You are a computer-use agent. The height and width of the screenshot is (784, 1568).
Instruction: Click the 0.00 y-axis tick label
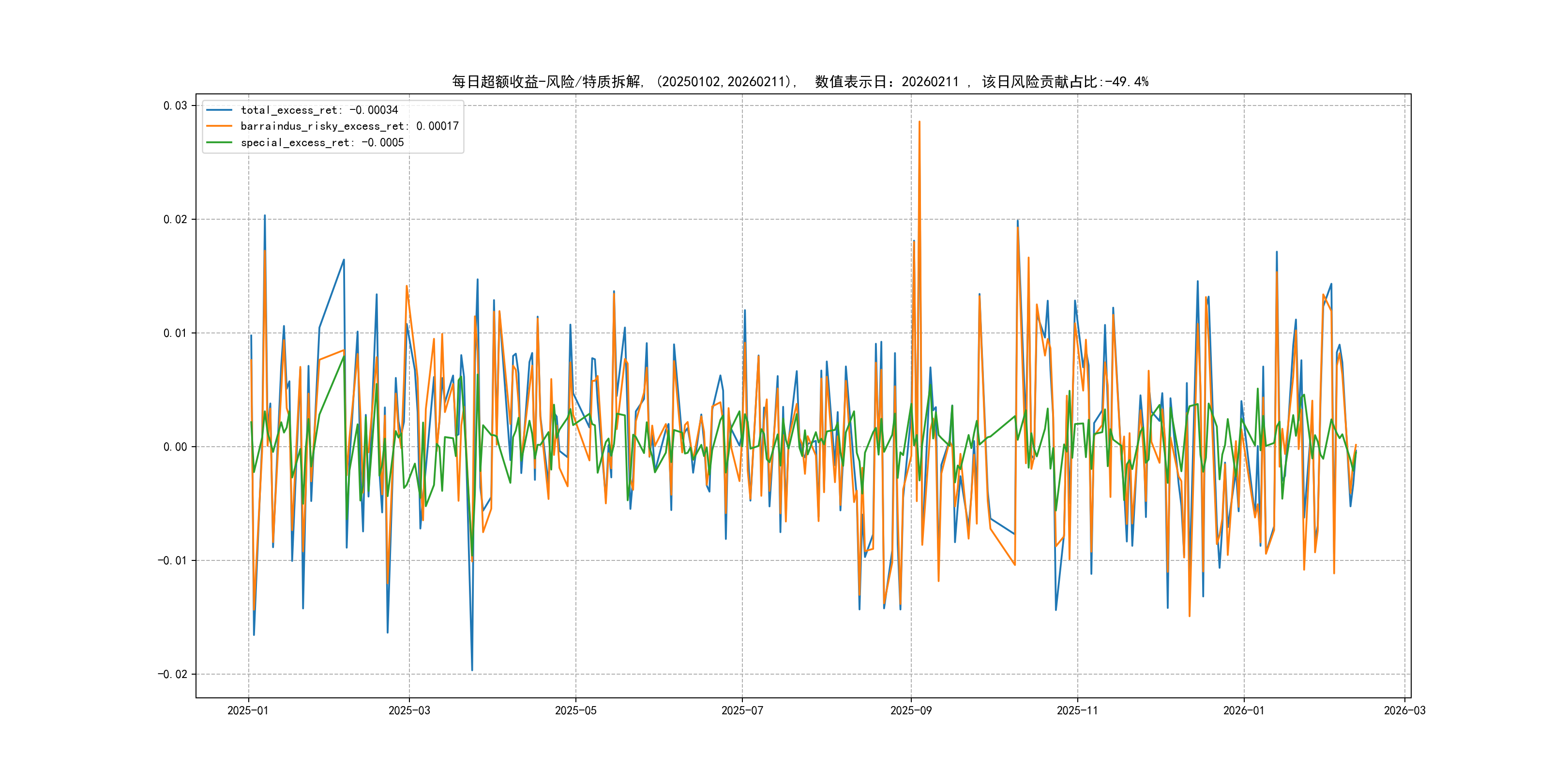(175, 447)
